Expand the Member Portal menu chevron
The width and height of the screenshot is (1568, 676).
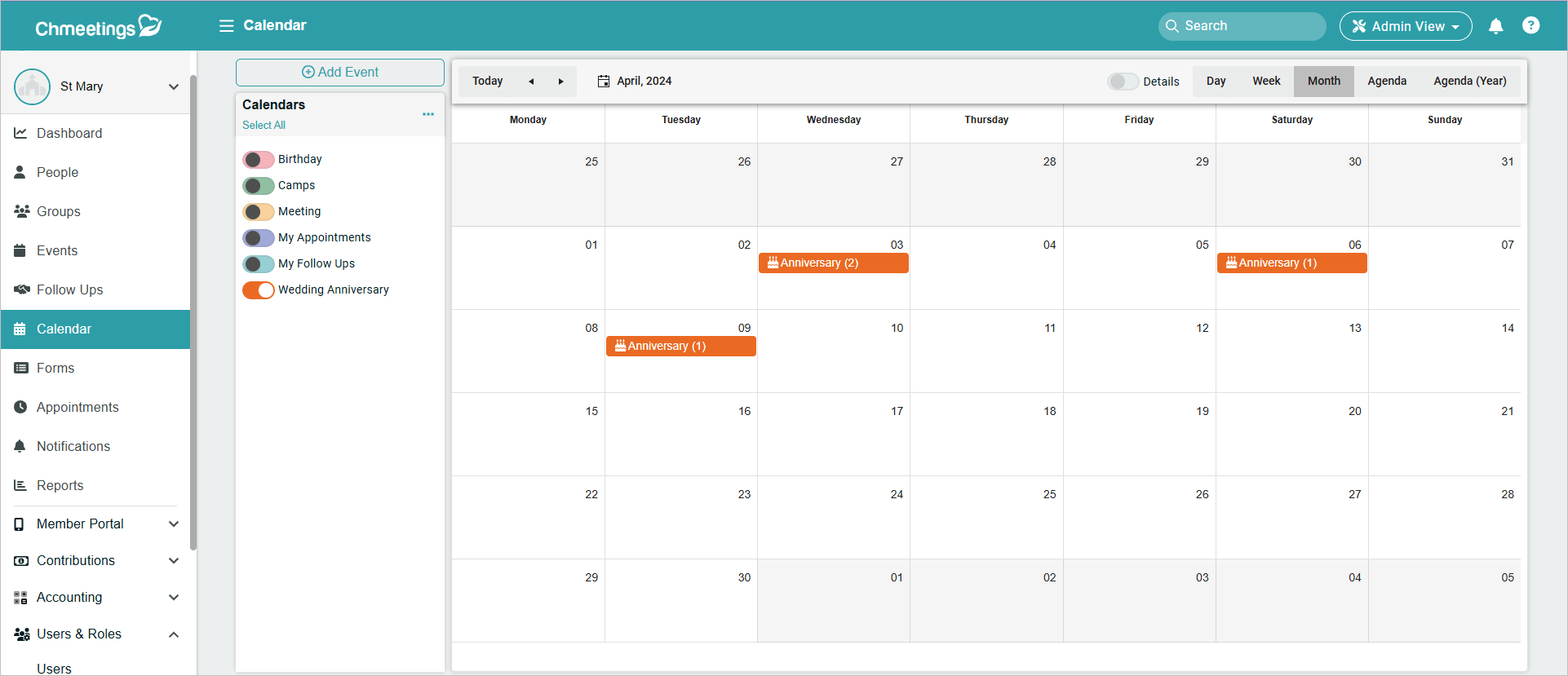click(174, 524)
